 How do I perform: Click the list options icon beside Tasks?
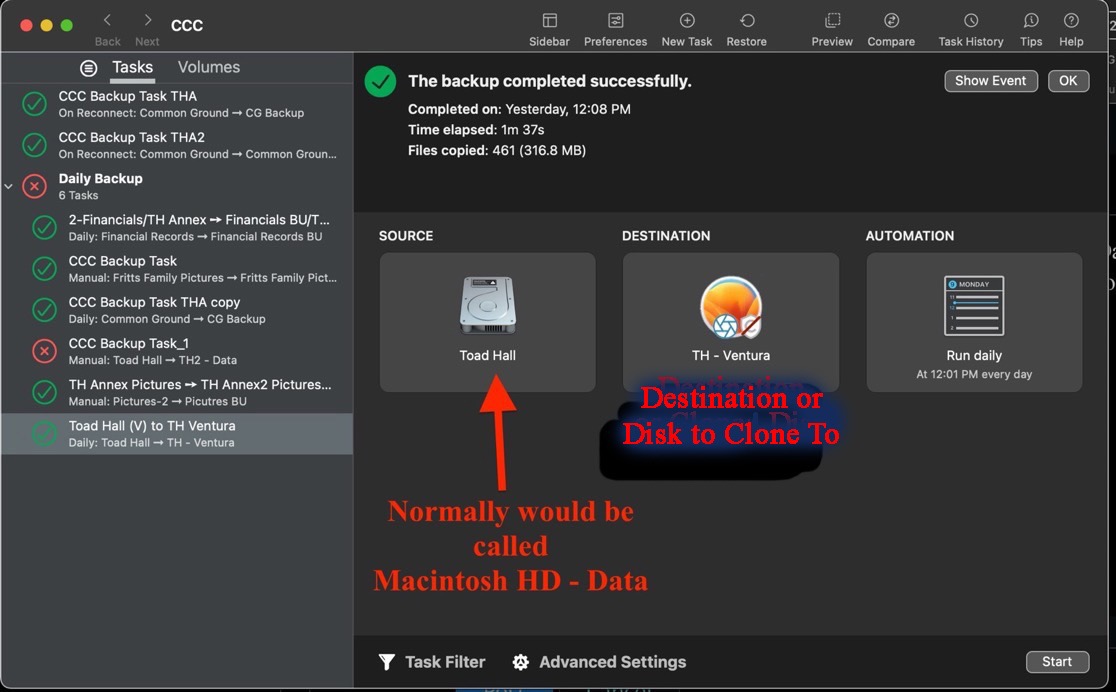tap(88, 68)
